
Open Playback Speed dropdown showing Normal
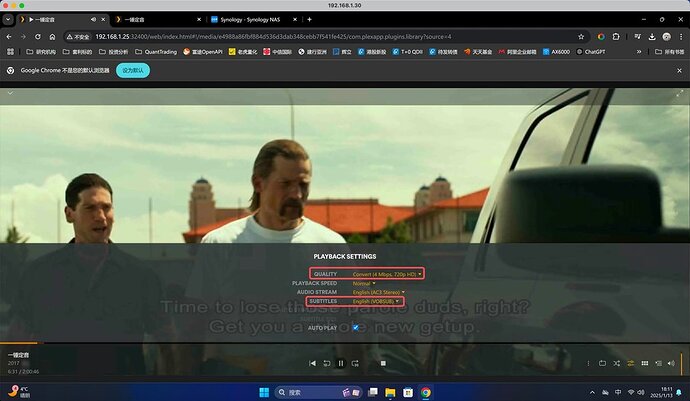(x=364, y=283)
